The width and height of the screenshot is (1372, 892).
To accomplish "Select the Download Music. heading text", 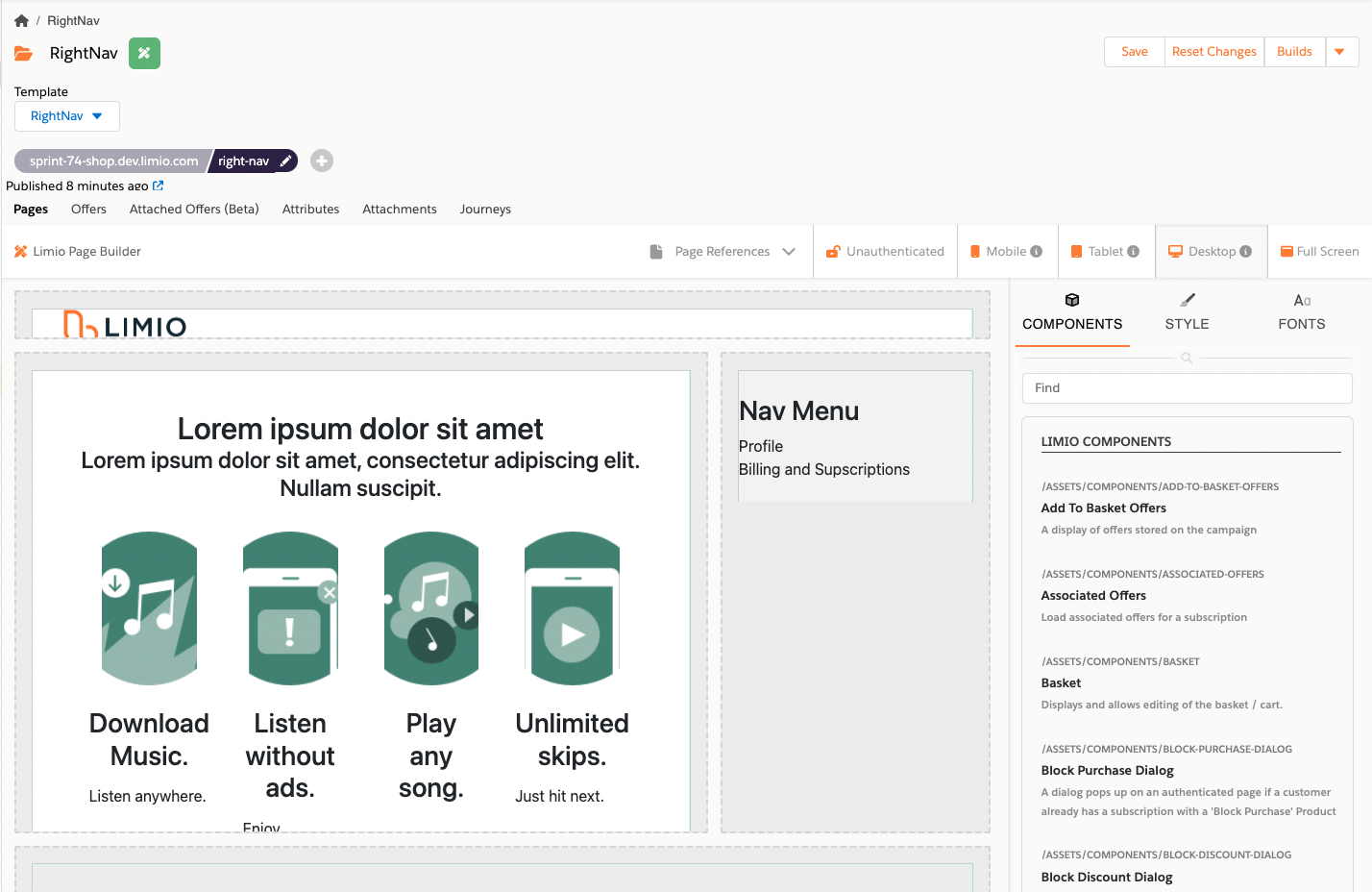I will click(149, 739).
